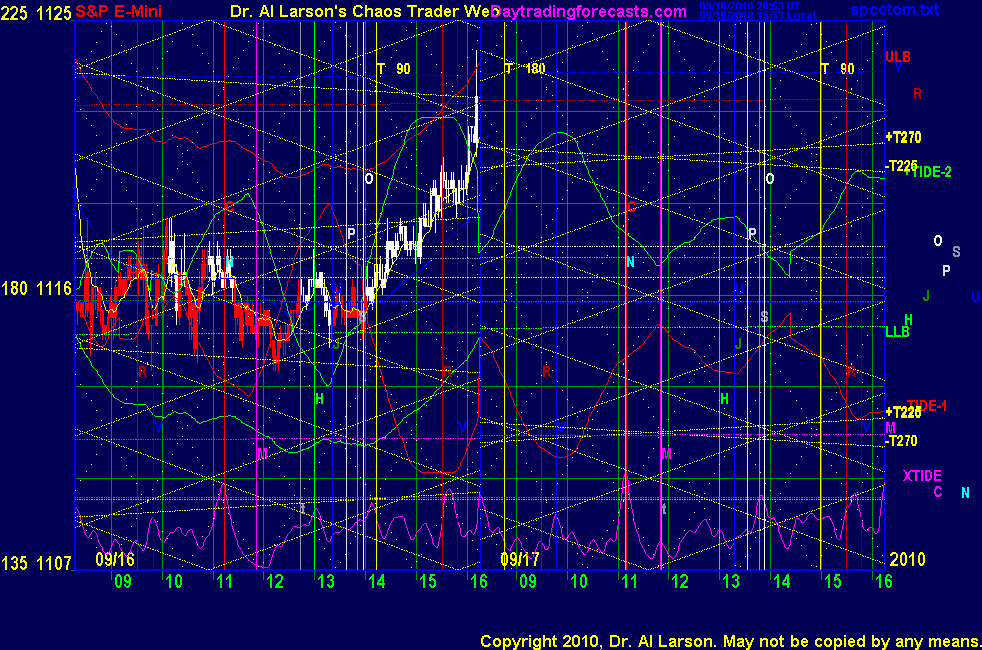This screenshot has width=982, height=650.
Task: Click the '180 1116' price axis label
Action: click(36, 289)
